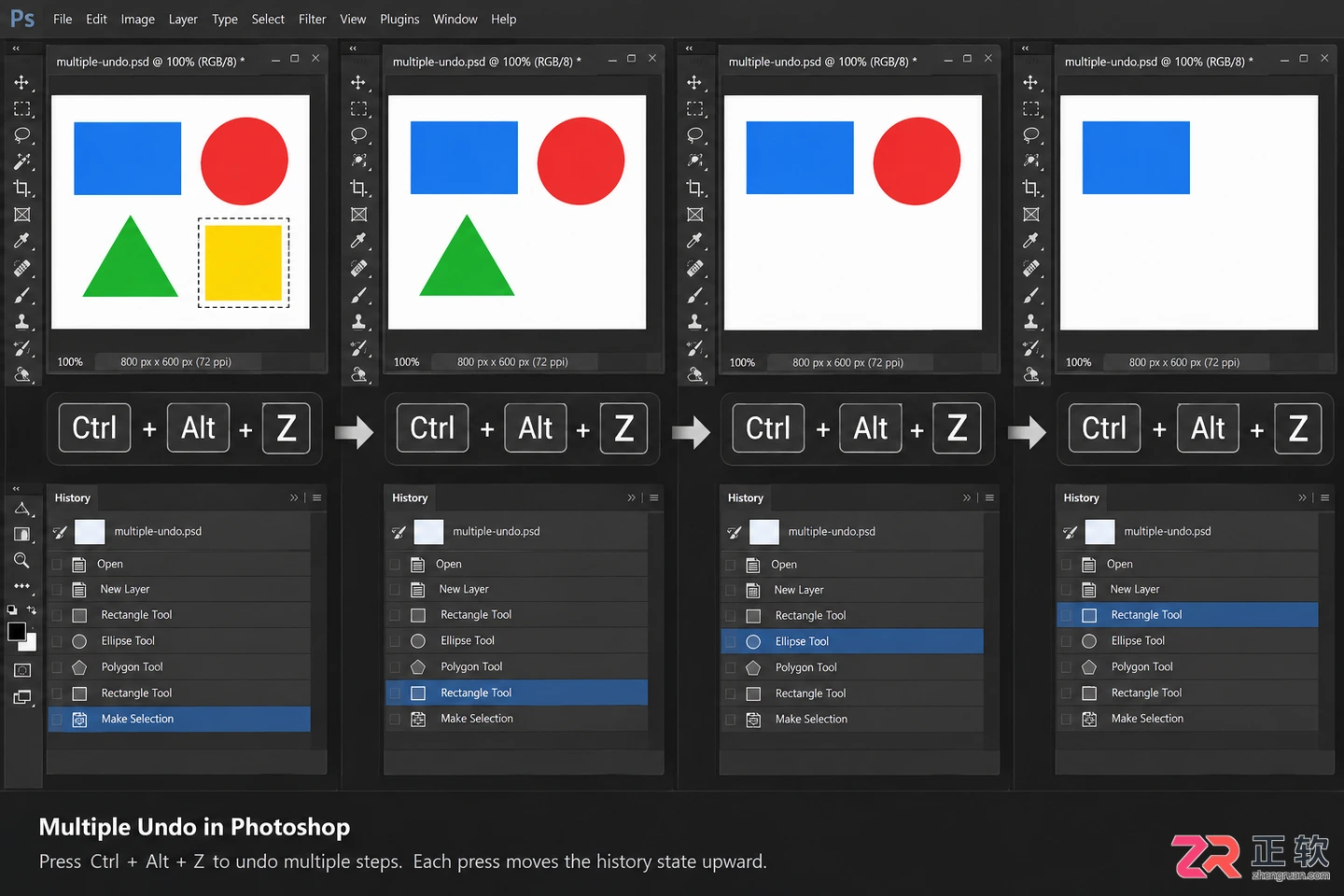Pick the Crop tool in second toolbar
This screenshot has width=1344, height=896.
coord(358,188)
